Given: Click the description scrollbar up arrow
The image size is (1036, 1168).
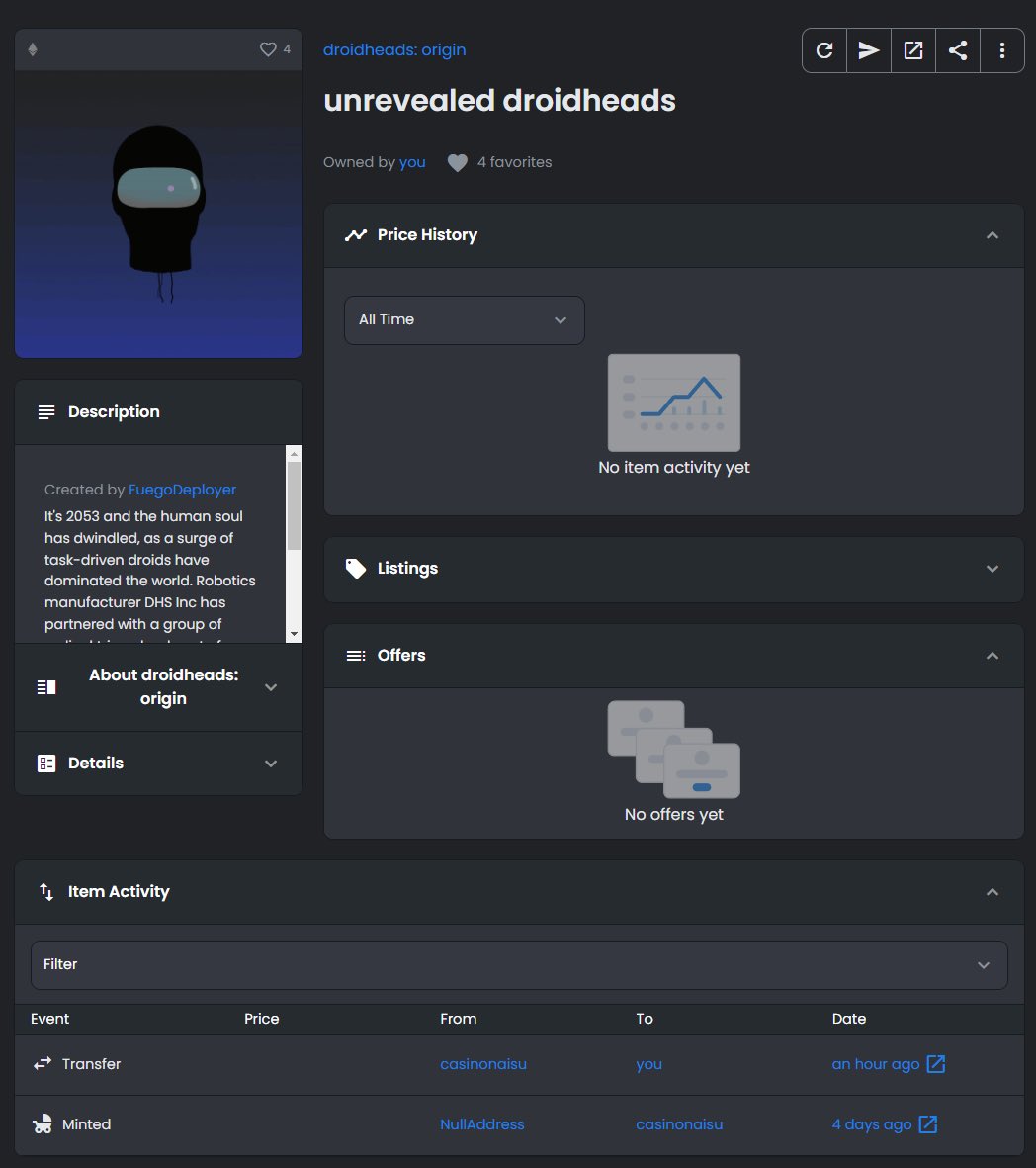Looking at the screenshot, I should (295, 453).
